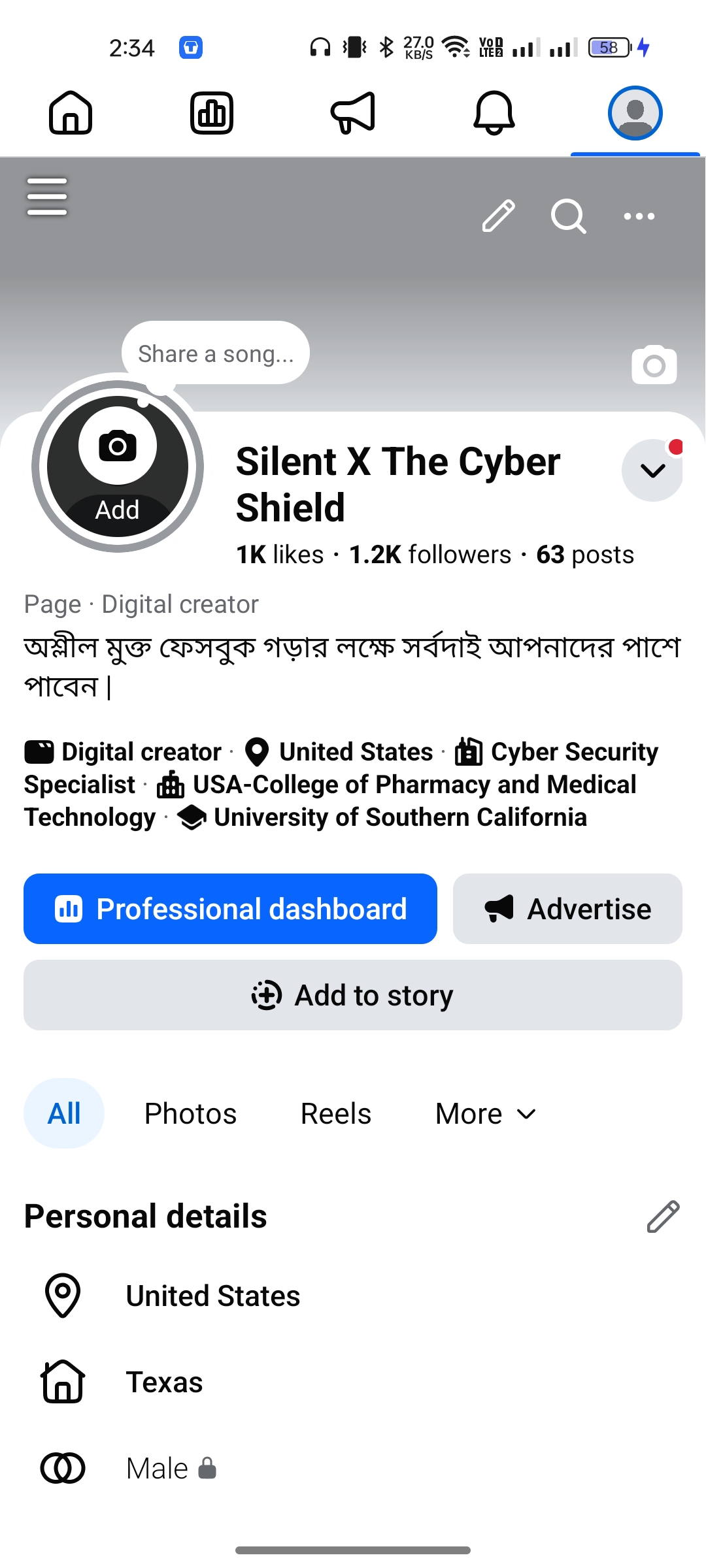
Task: Tap the cover photo camera icon
Action: tap(654, 365)
